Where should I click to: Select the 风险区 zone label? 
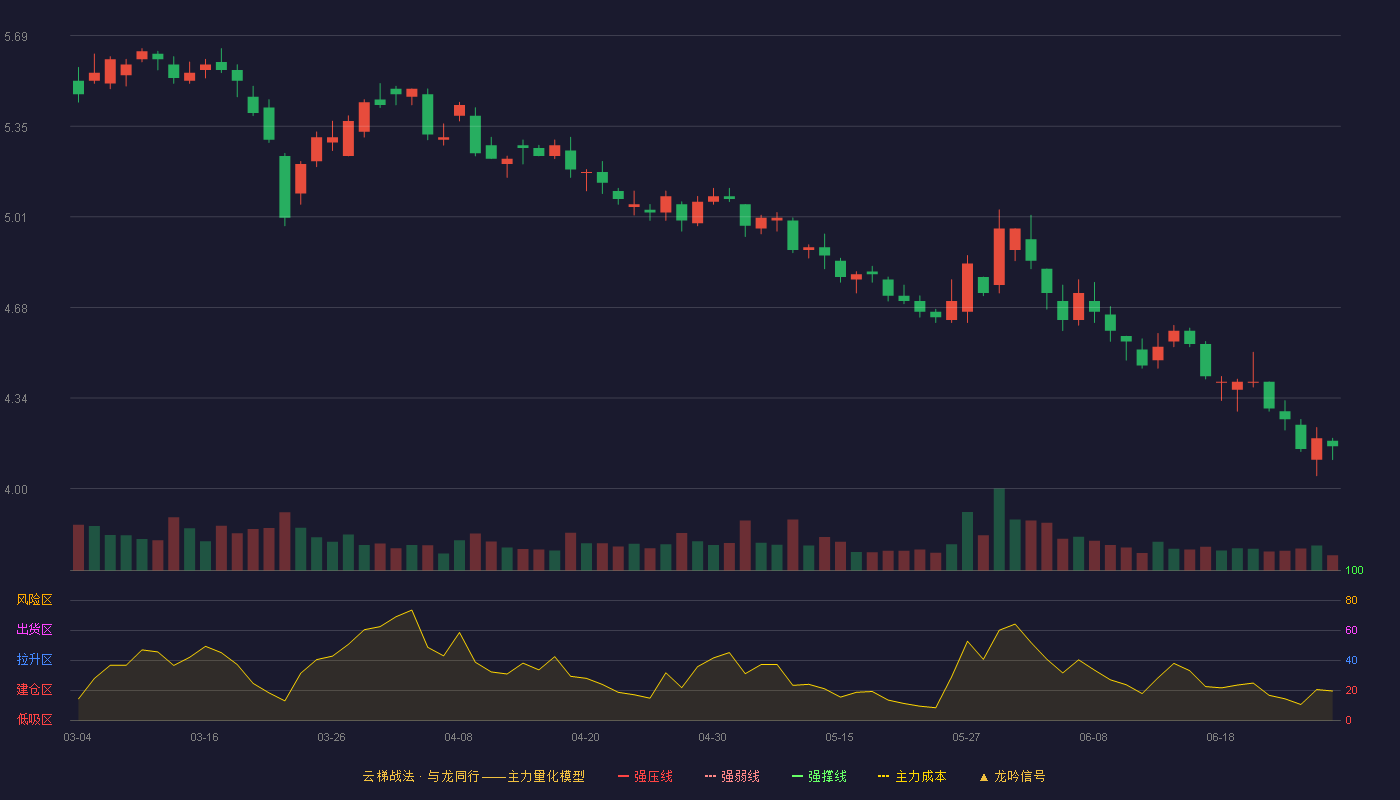34,600
